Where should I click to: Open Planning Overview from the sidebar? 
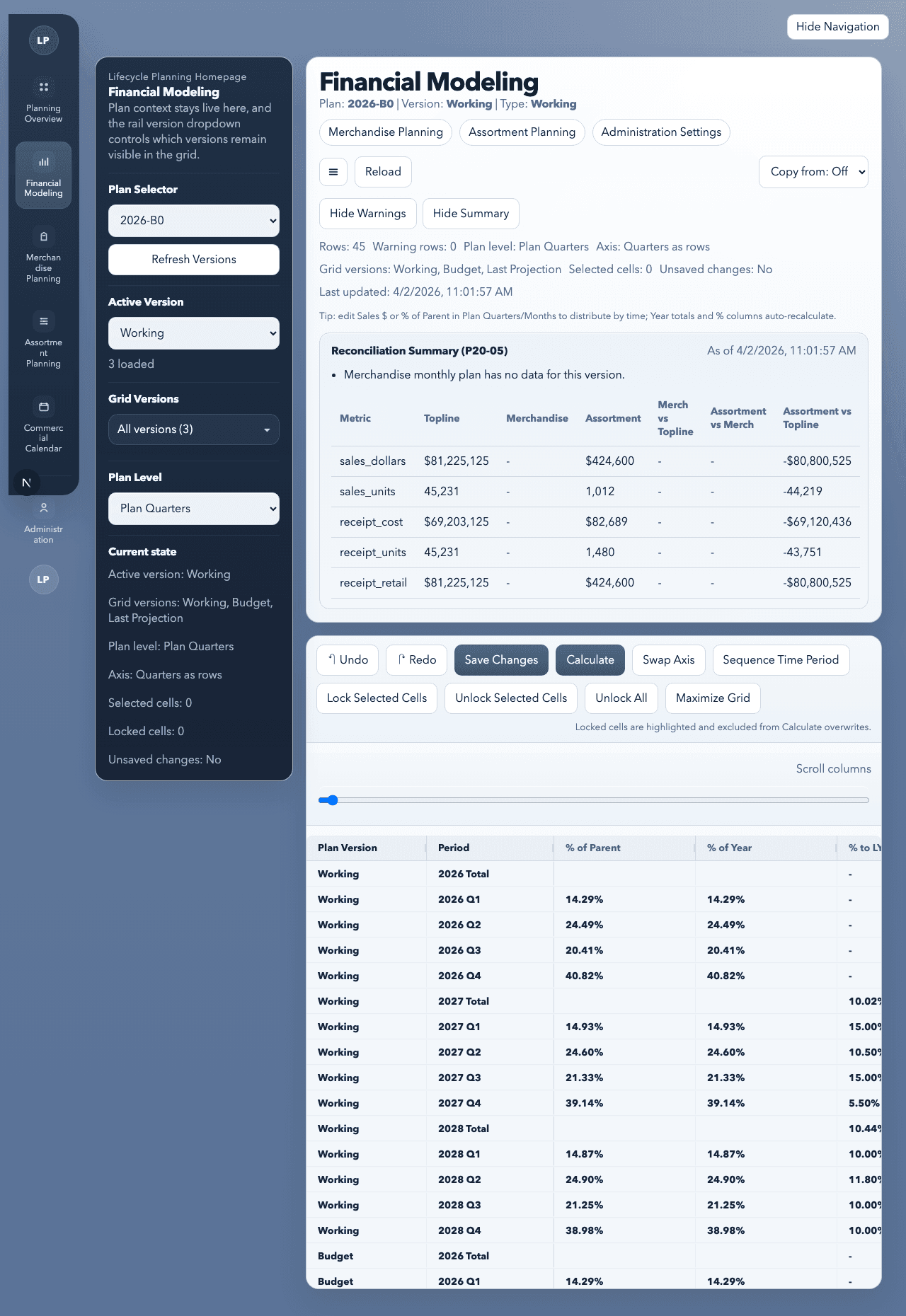click(x=43, y=100)
